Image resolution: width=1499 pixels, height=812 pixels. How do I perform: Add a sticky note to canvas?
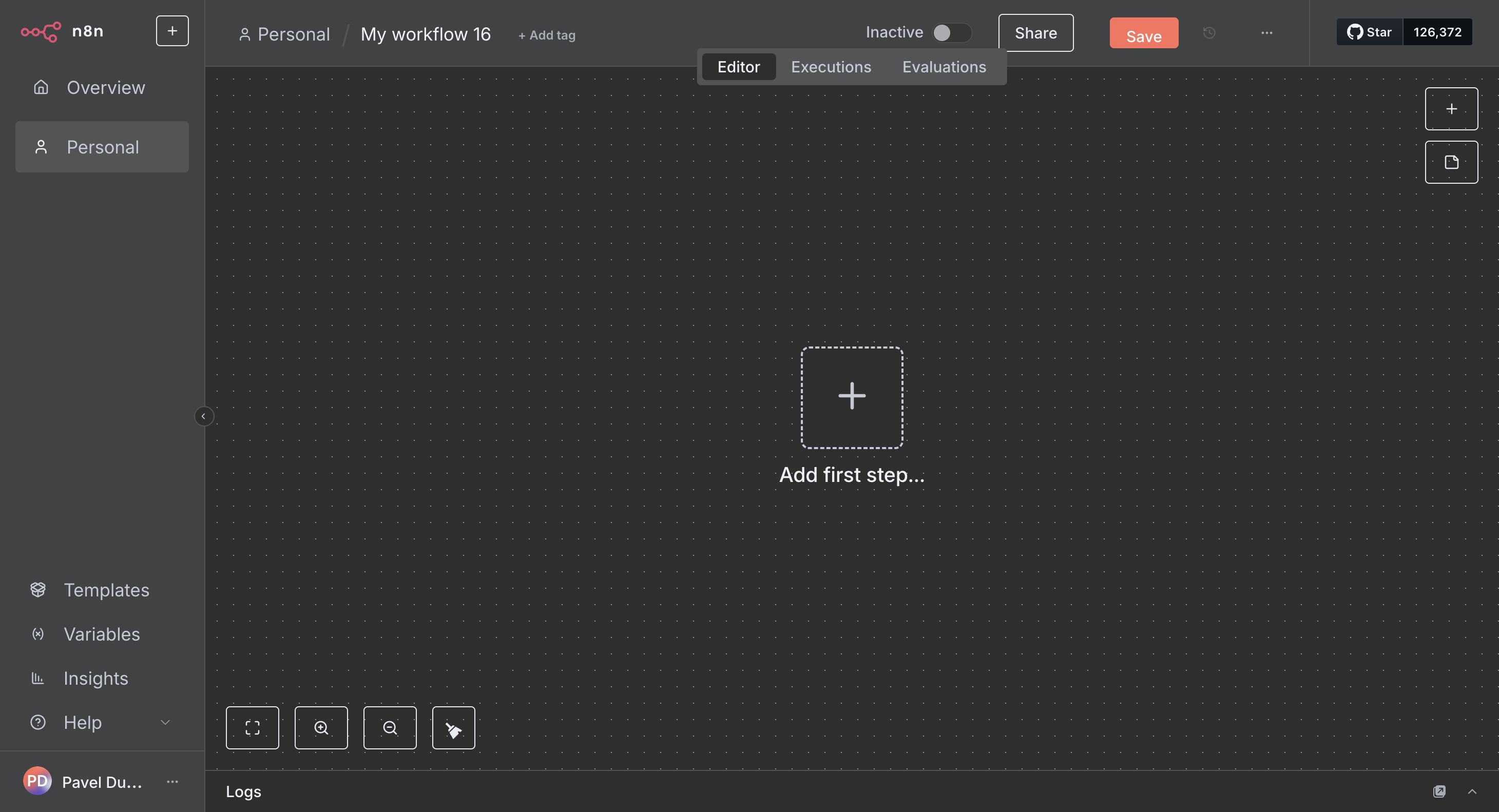[1451, 162]
